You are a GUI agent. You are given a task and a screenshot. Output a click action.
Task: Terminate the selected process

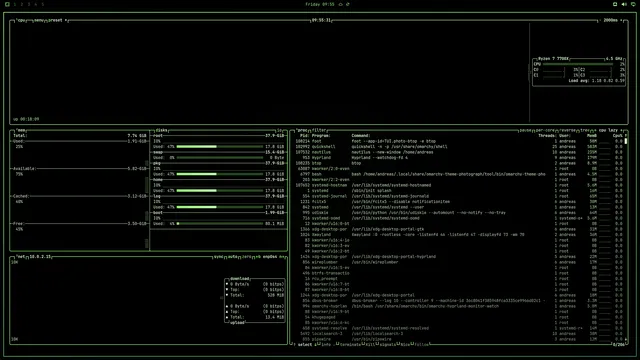(350, 344)
